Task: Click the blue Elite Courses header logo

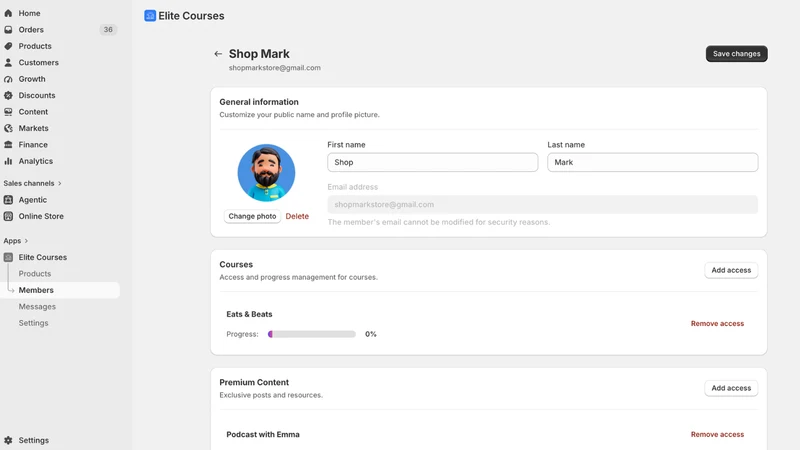Action: [x=150, y=16]
